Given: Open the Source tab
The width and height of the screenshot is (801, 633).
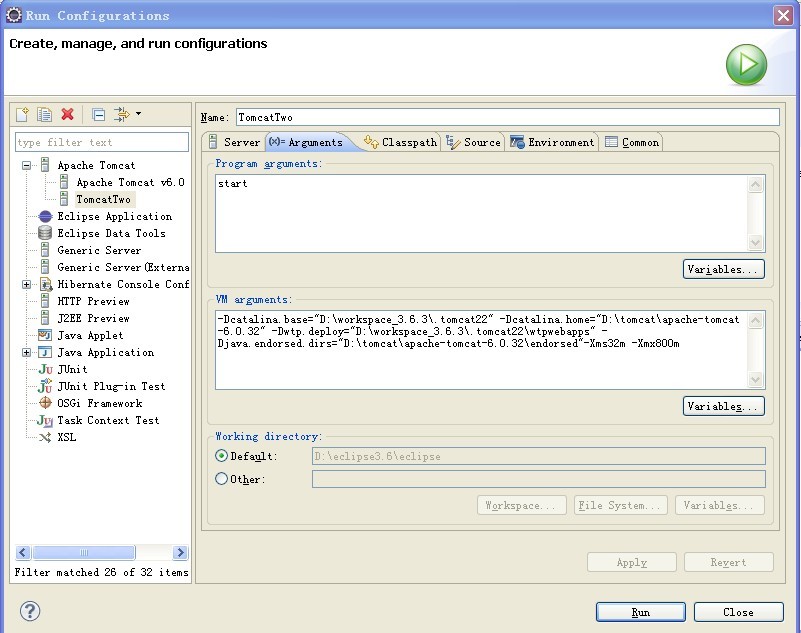Looking at the screenshot, I should coord(474,142).
